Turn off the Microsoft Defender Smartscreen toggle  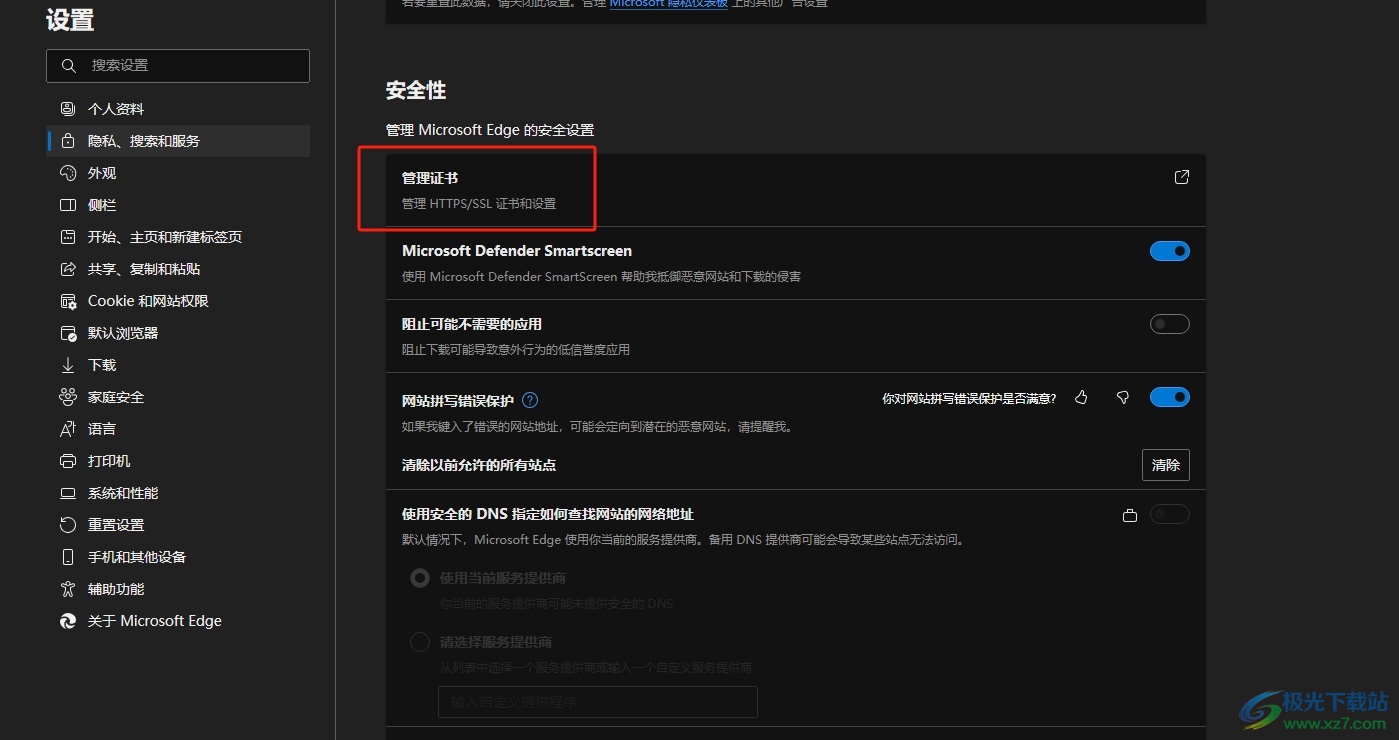1170,251
